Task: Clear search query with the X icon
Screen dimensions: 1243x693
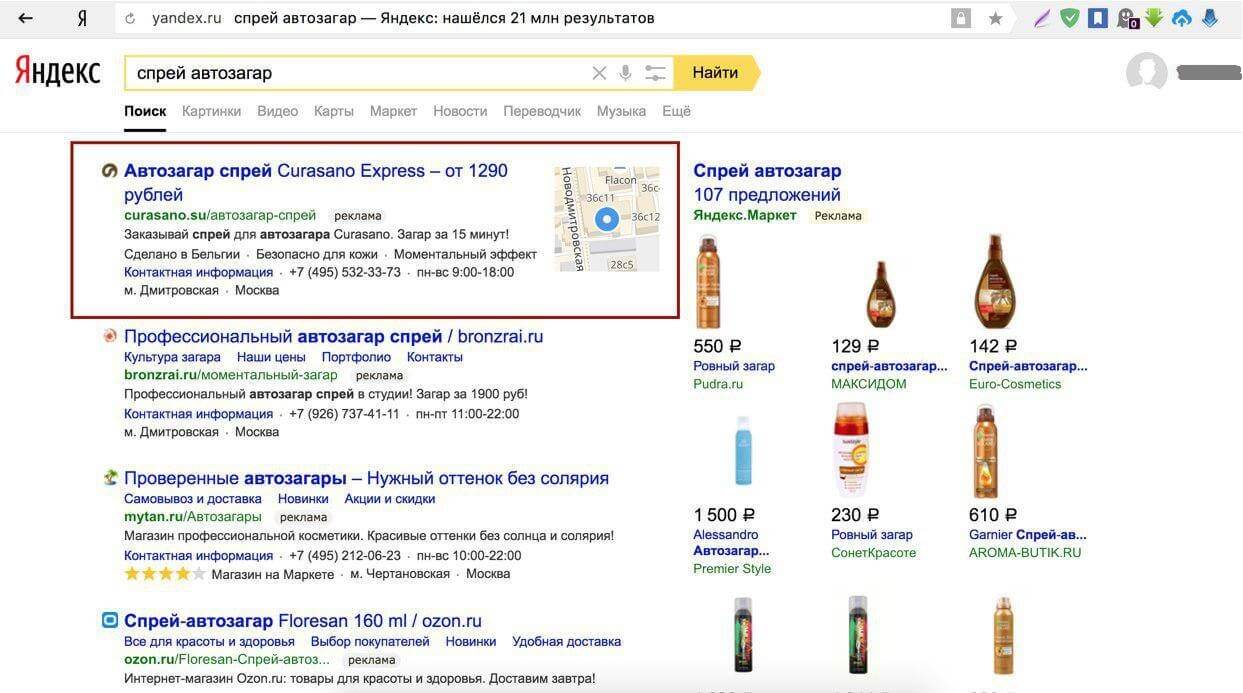Action: (599, 73)
